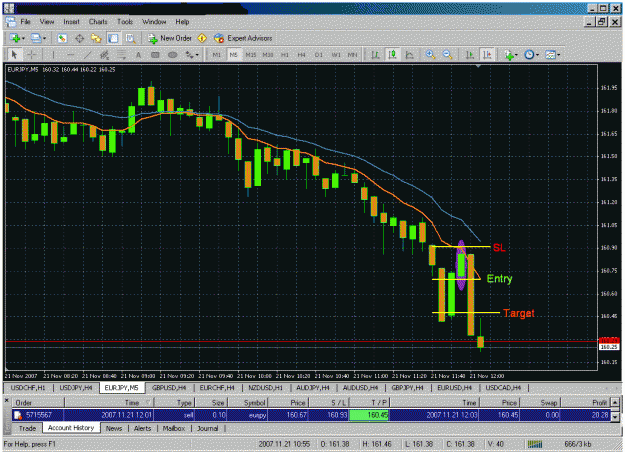This screenshot has width=625, height=452.
Task: Click the New Chart icon
Action: coord(15,38)
